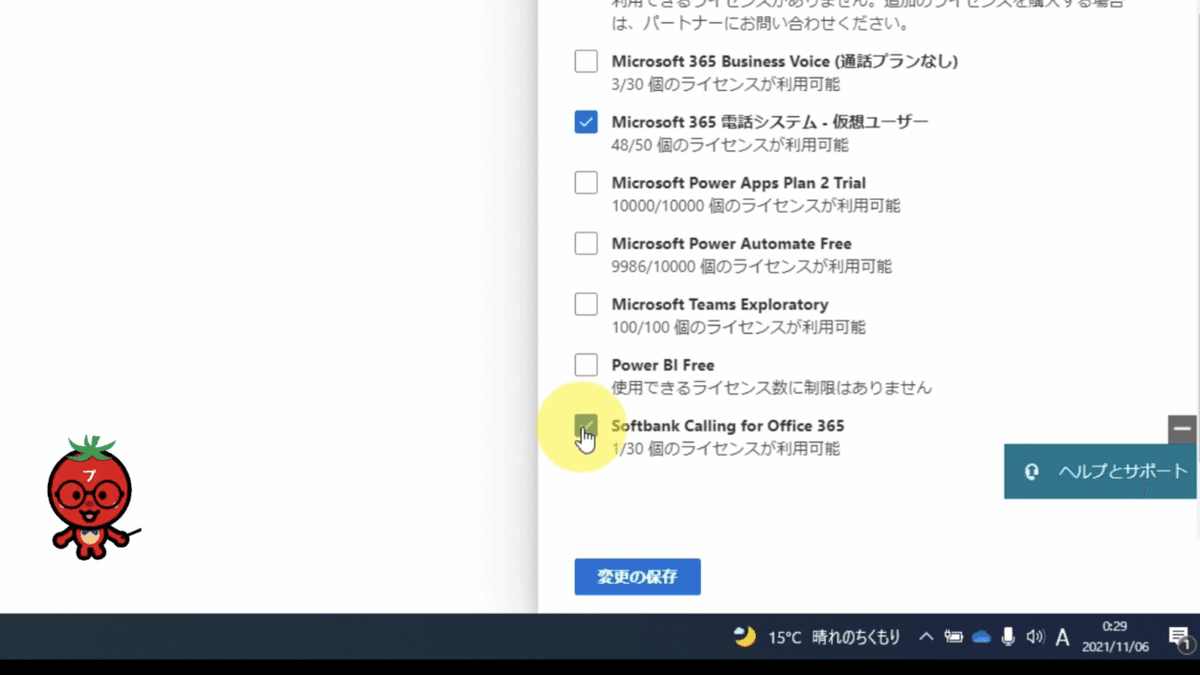Screen dimensions: 1200x675
Task: Click text '10000/10000 個のライセンスが利用可能'
Action: click(756, 206)
